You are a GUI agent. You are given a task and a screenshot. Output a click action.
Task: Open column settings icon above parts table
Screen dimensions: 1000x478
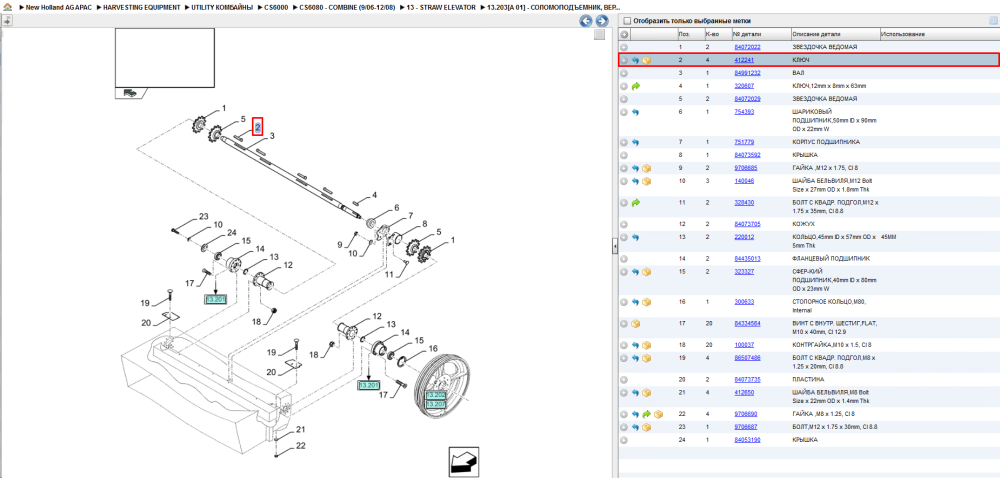[x=992, y=21]
